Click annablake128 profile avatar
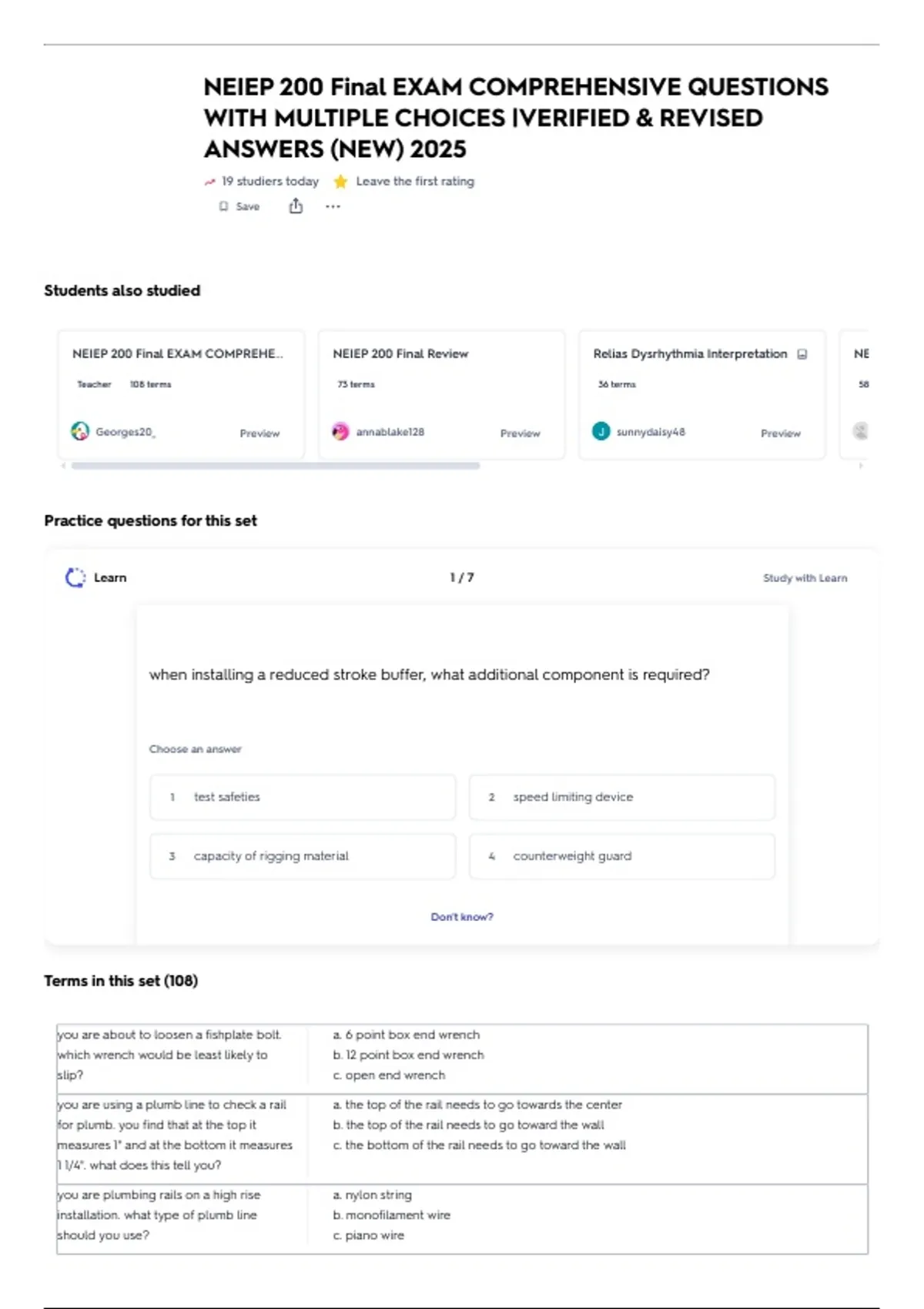The height and width of the screenshot is (1309, 924). pyautogui.click(x=340, y=431)
